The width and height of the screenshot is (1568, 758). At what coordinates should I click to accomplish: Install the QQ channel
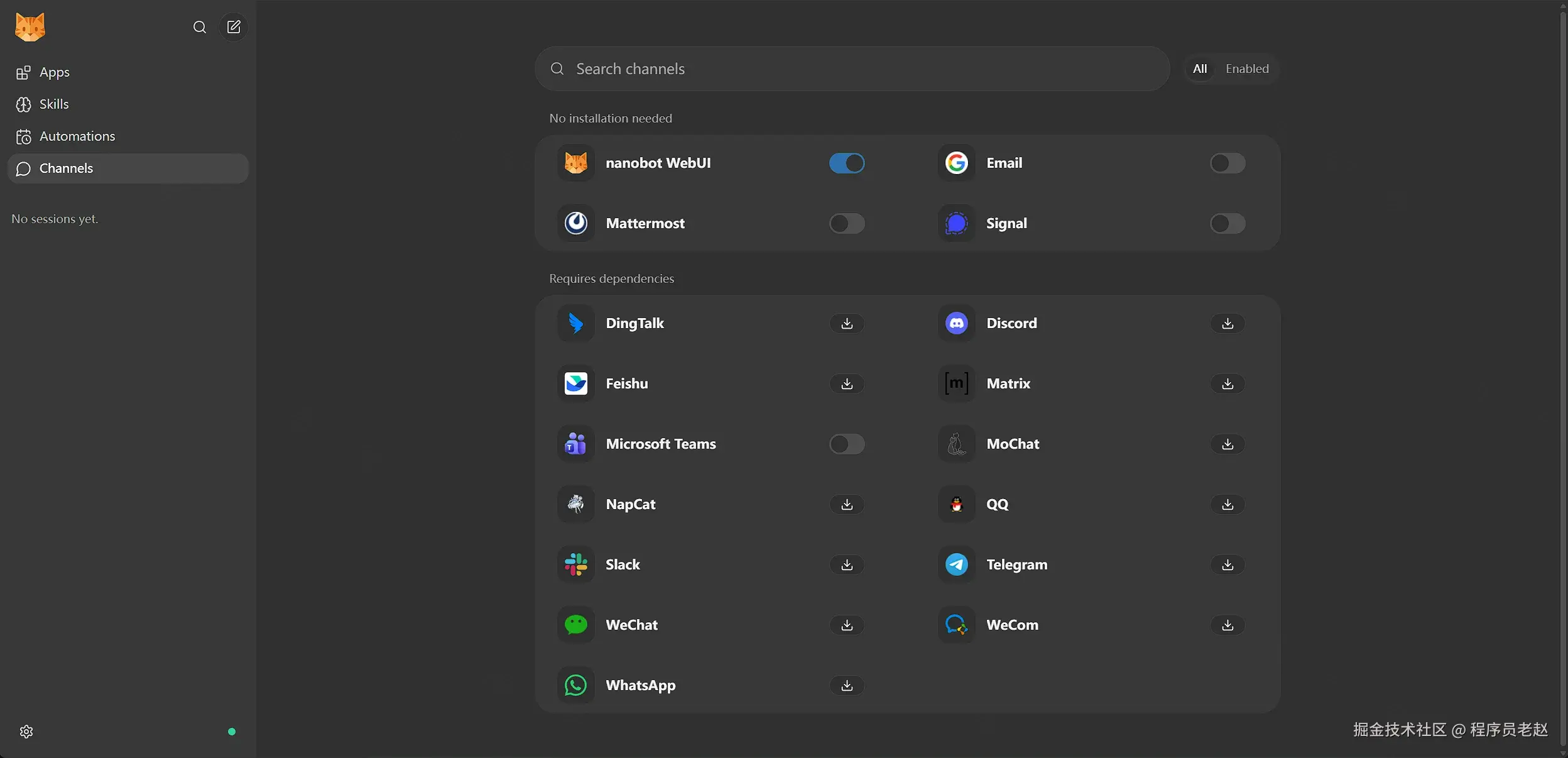[x=1228, y=504]
